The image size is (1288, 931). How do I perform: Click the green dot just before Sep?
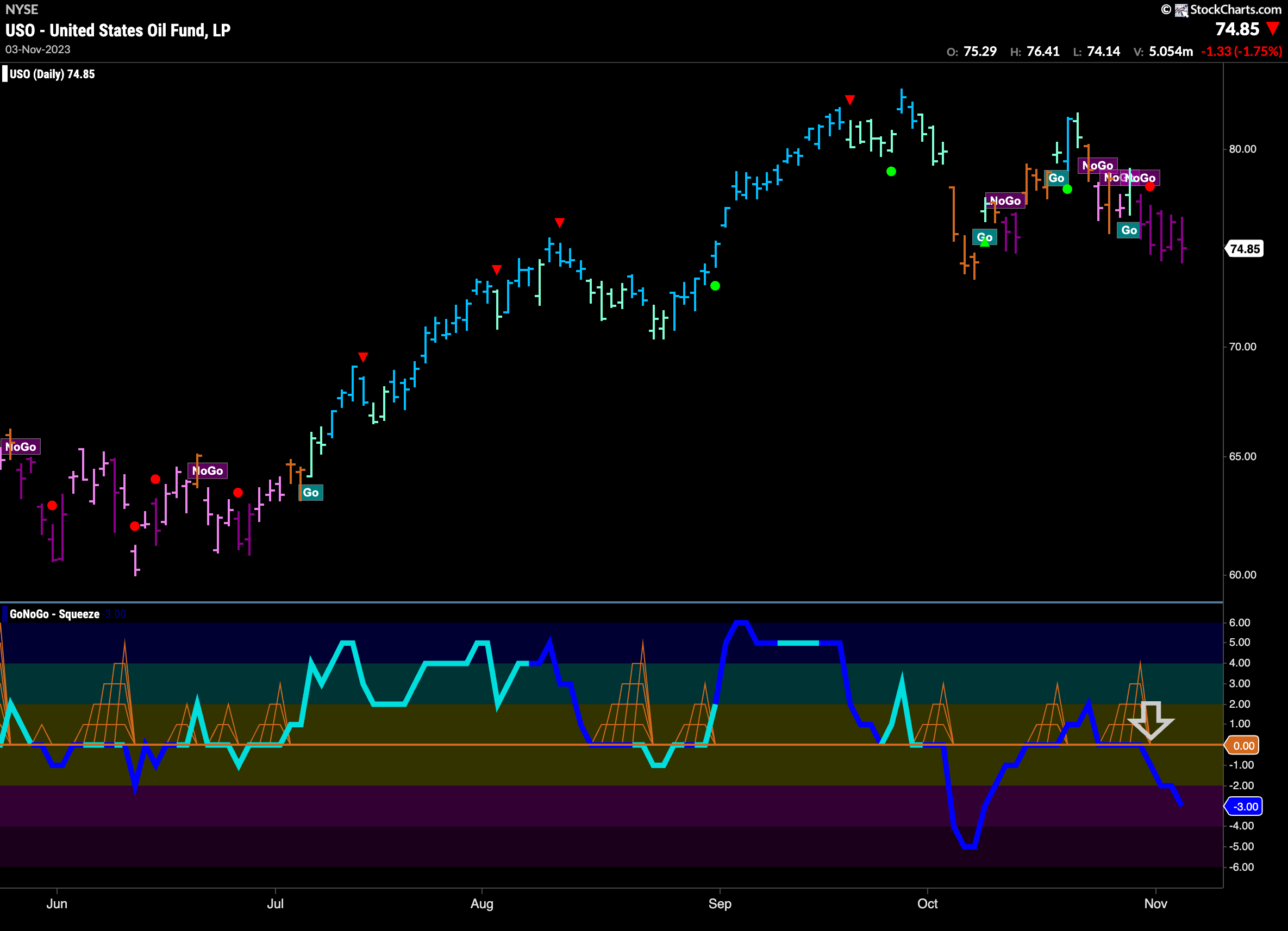[716, 286]
